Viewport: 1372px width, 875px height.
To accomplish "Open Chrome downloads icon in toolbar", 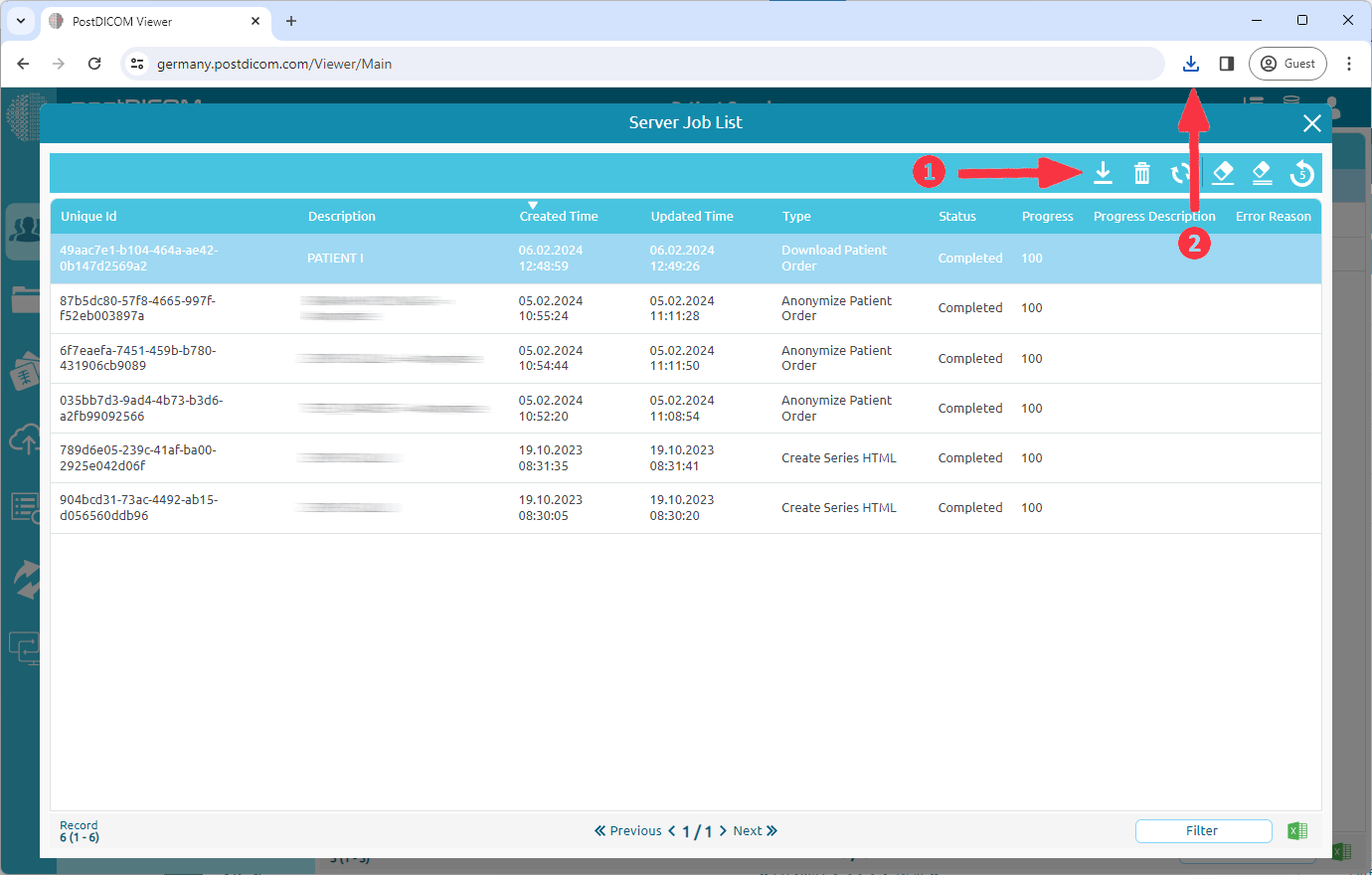I will [1190, 64].
